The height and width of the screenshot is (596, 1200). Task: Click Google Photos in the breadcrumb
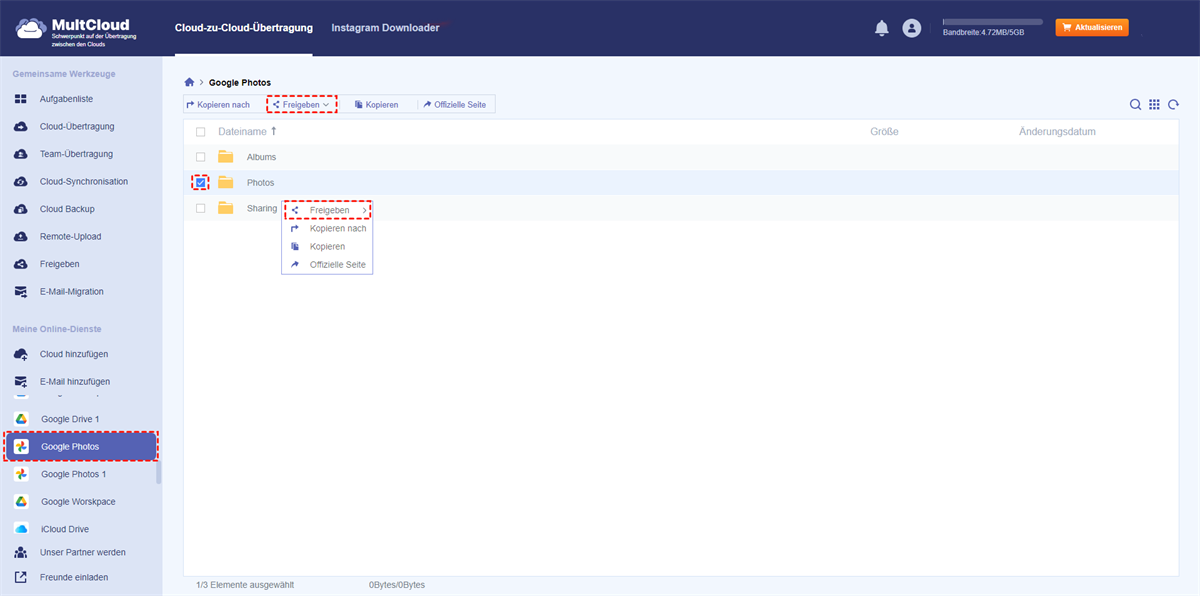[x=240, y=82]
